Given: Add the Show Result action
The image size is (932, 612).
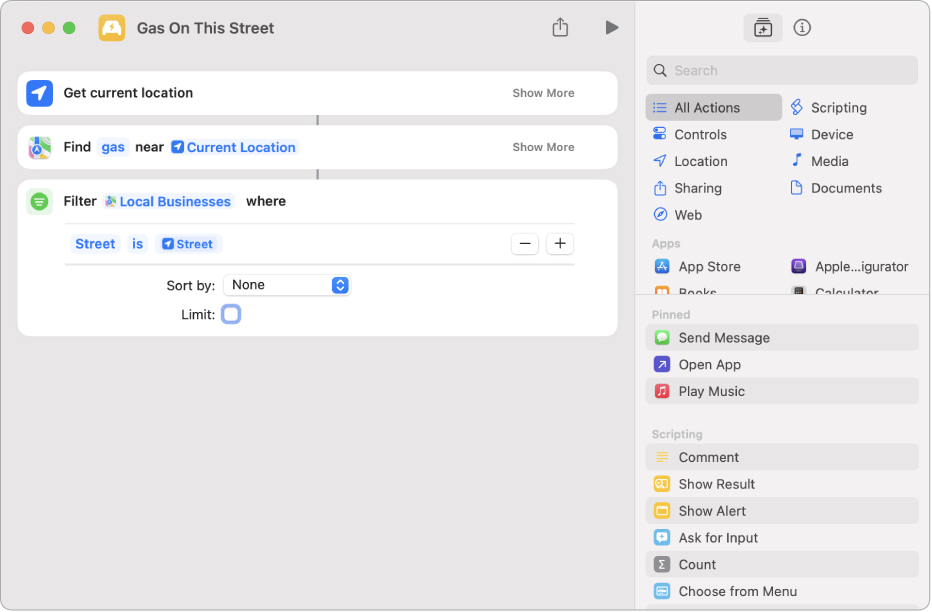Looking at the screenshot, I should 782,484.
